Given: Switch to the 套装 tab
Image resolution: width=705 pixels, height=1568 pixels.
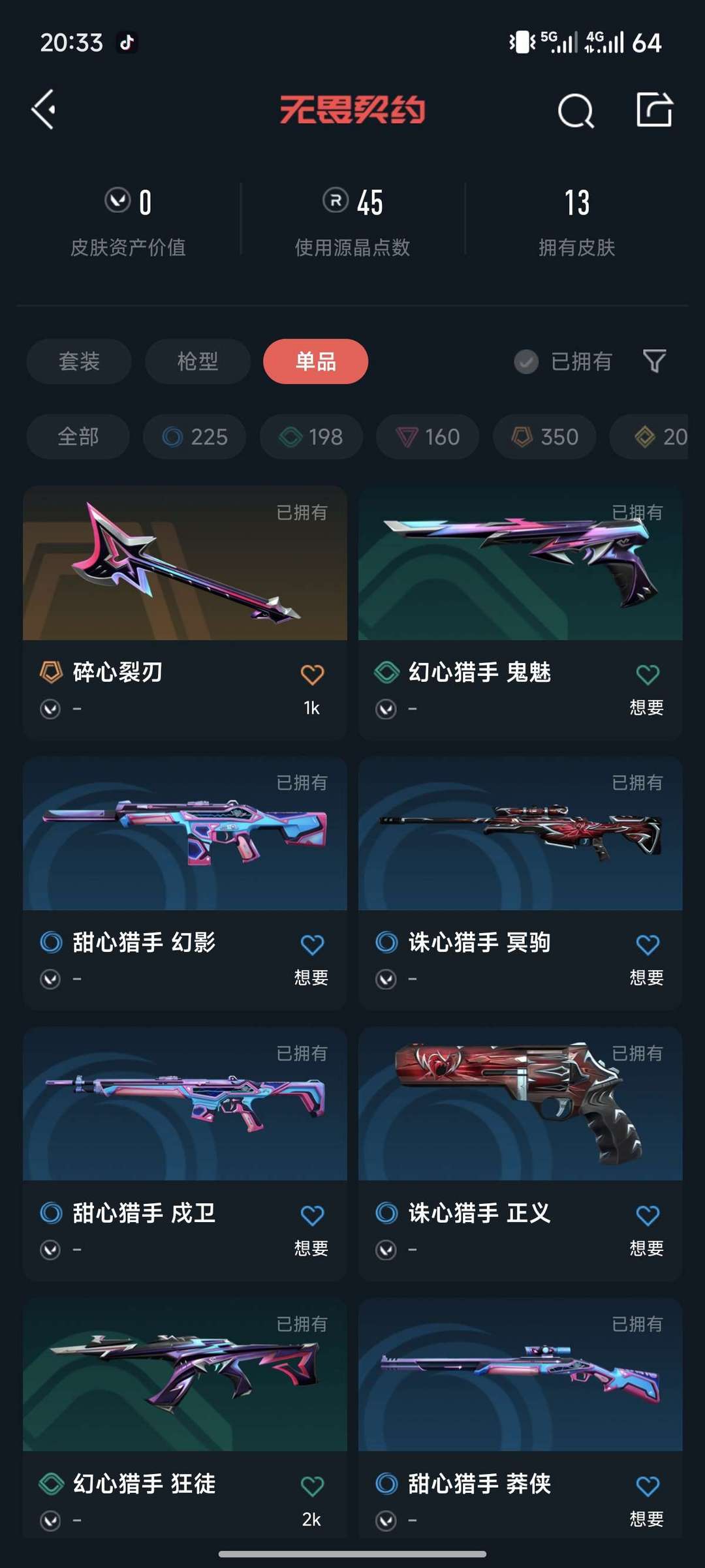Looking at the screenshot, I should [79, 361].
